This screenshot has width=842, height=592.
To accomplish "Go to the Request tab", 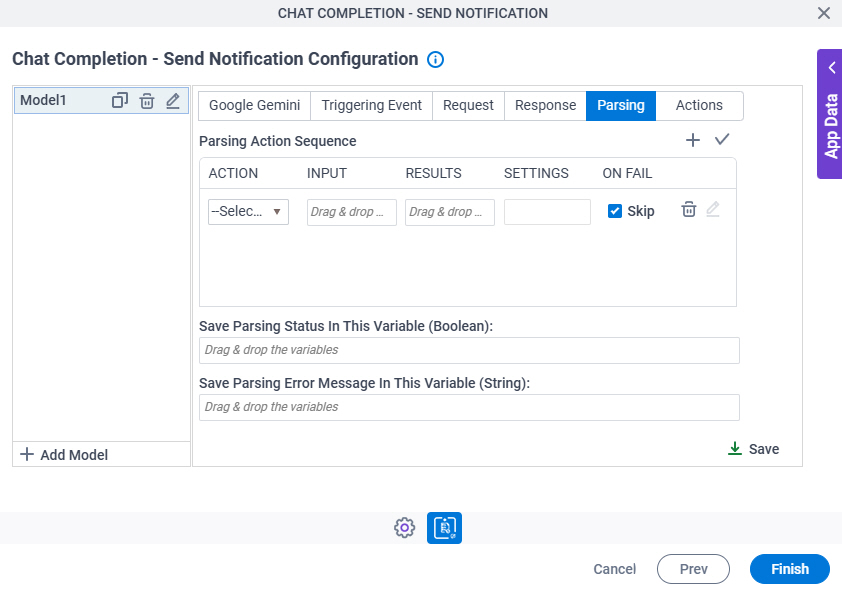I will [468, 105].
